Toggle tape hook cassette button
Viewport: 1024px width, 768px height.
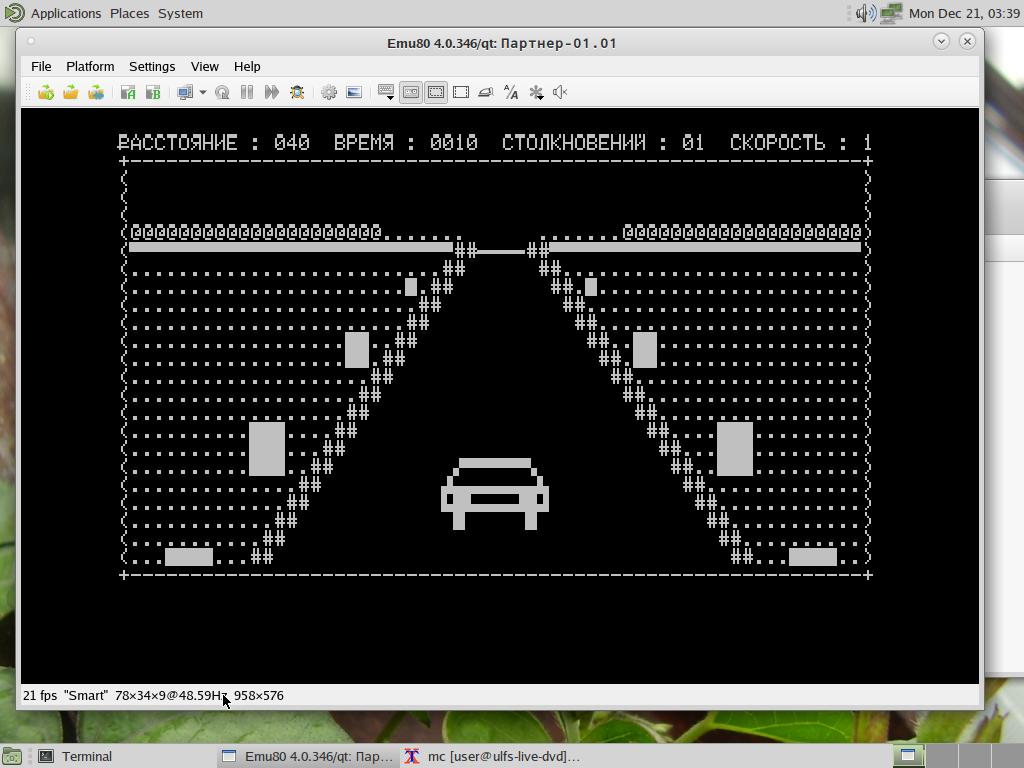[411, 92]
